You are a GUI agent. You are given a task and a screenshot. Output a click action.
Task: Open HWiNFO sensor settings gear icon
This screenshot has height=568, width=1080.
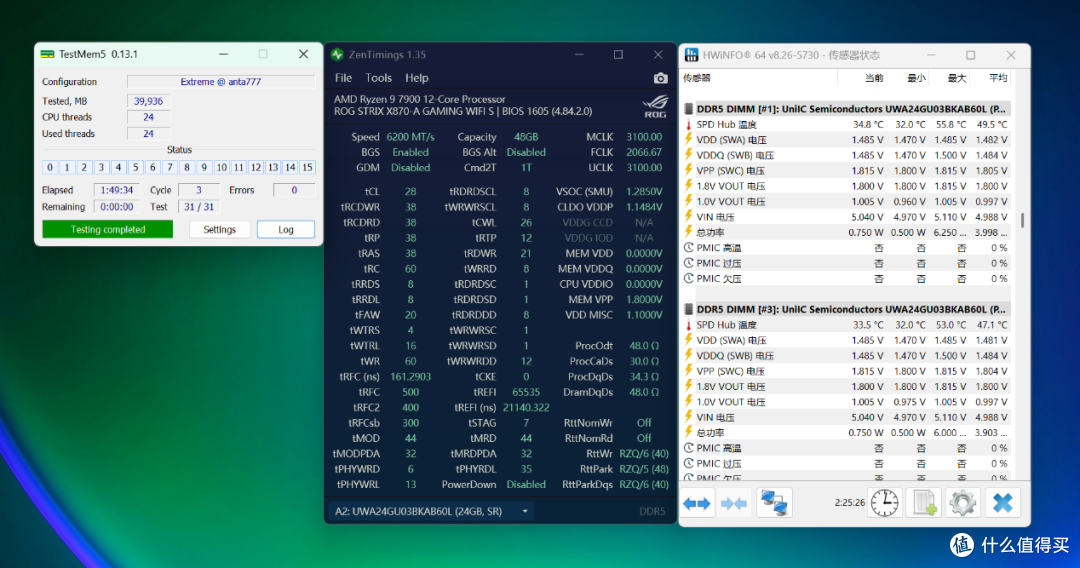[x=962, y=503]
